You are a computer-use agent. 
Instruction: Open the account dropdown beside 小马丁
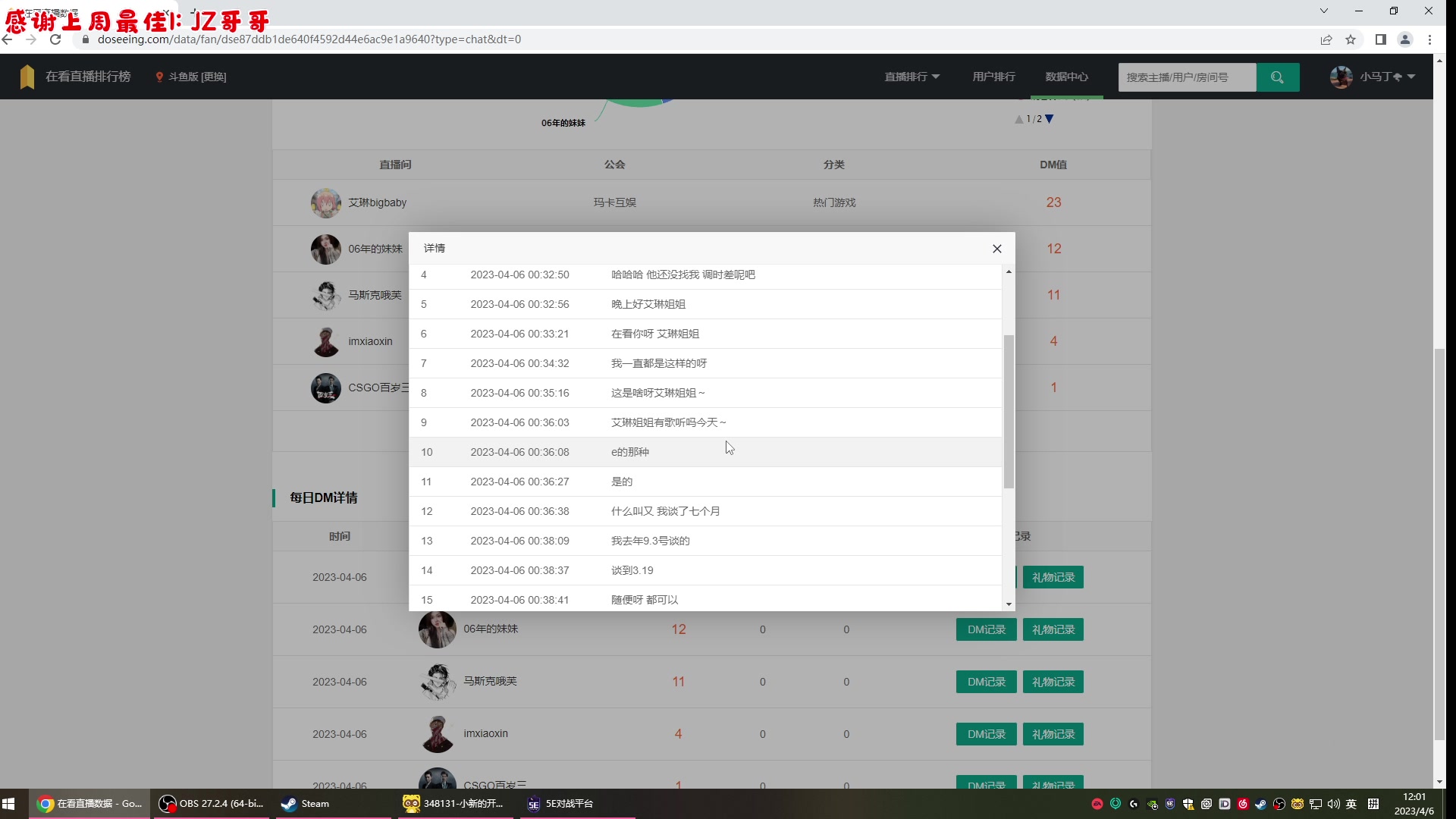1412,77
